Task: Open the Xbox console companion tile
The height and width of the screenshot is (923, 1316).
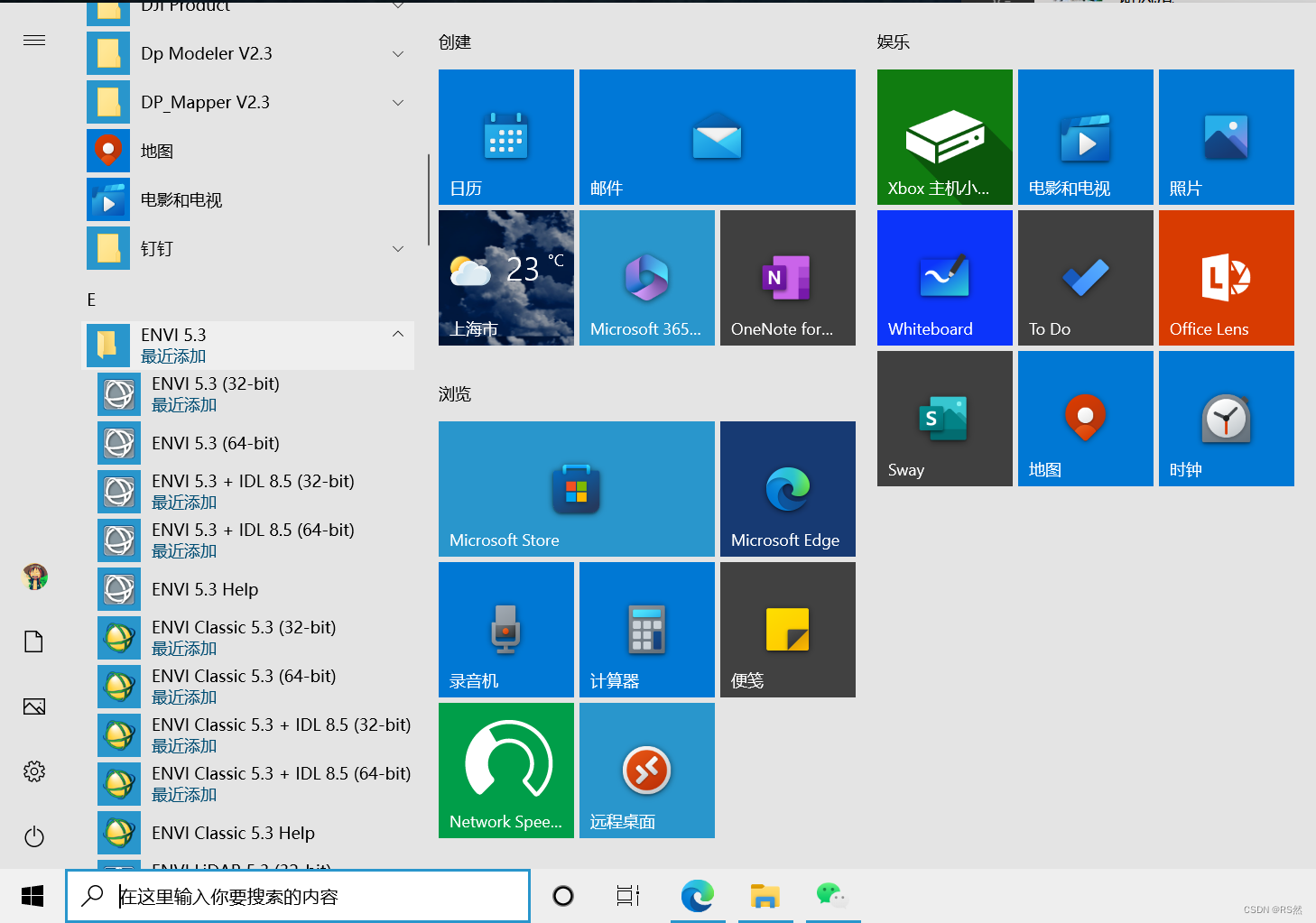Action: pyautogui.click(x=945, y=137)
